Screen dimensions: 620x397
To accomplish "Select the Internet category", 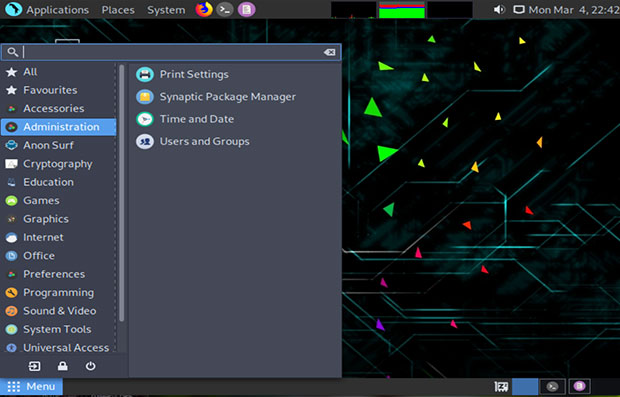I will [x=59, y=237].
